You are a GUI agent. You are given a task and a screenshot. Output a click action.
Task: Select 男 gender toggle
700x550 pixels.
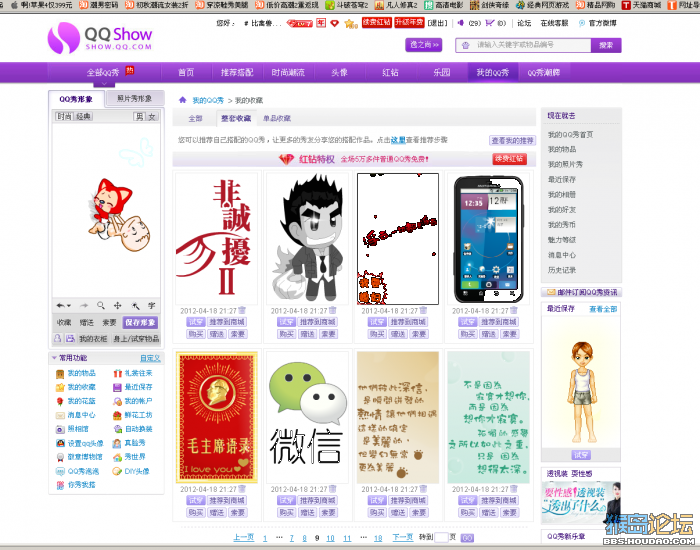tap(139, 117)
